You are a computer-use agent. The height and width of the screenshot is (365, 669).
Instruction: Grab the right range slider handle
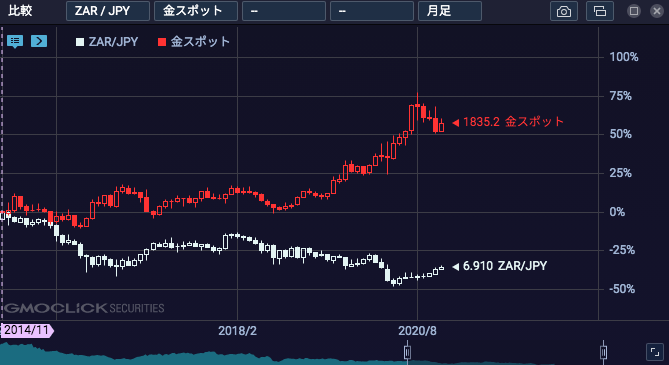click(x=603, y=352)
